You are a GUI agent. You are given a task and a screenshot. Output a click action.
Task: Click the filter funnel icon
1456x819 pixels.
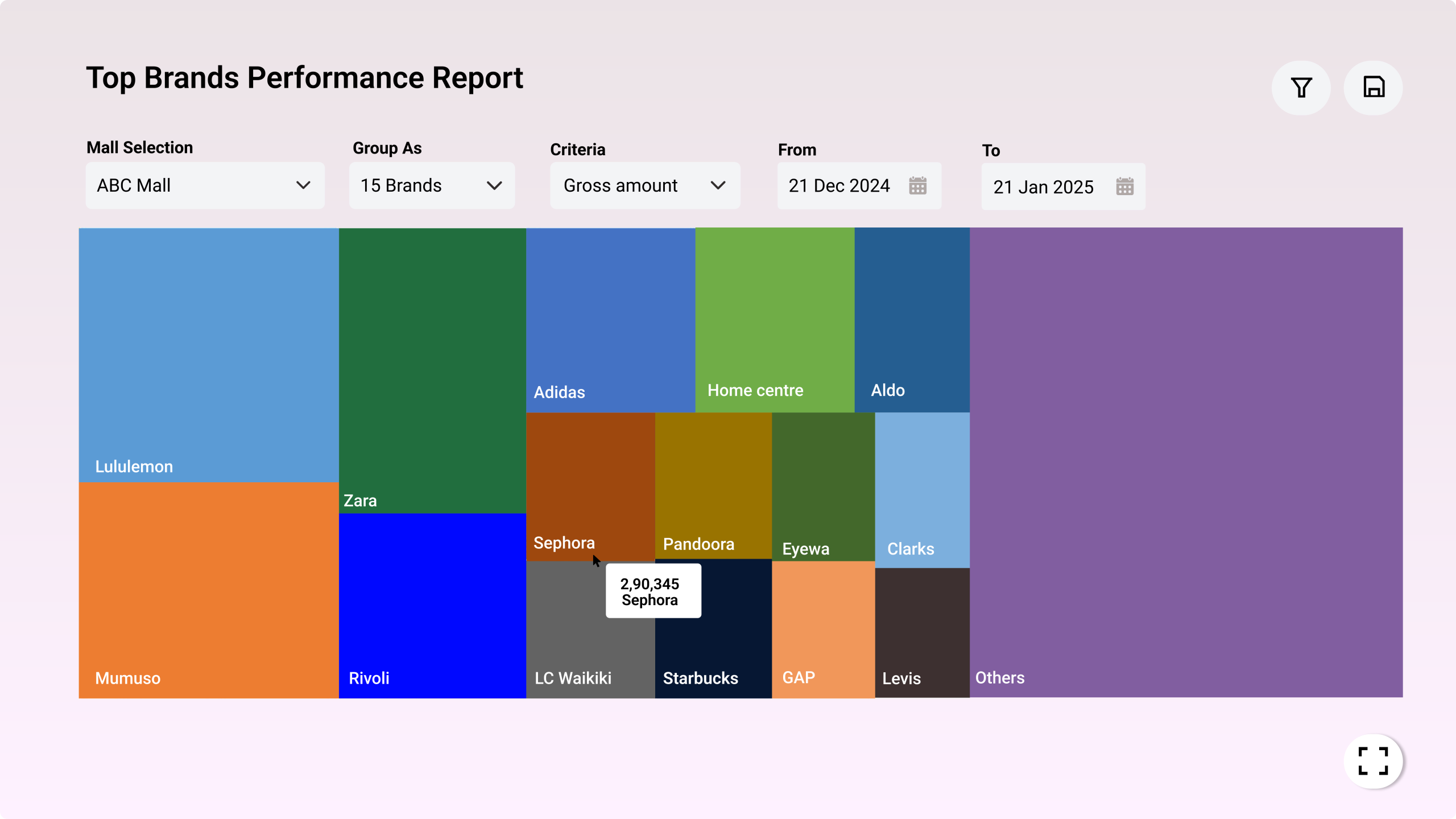(x=1301, y=88)
